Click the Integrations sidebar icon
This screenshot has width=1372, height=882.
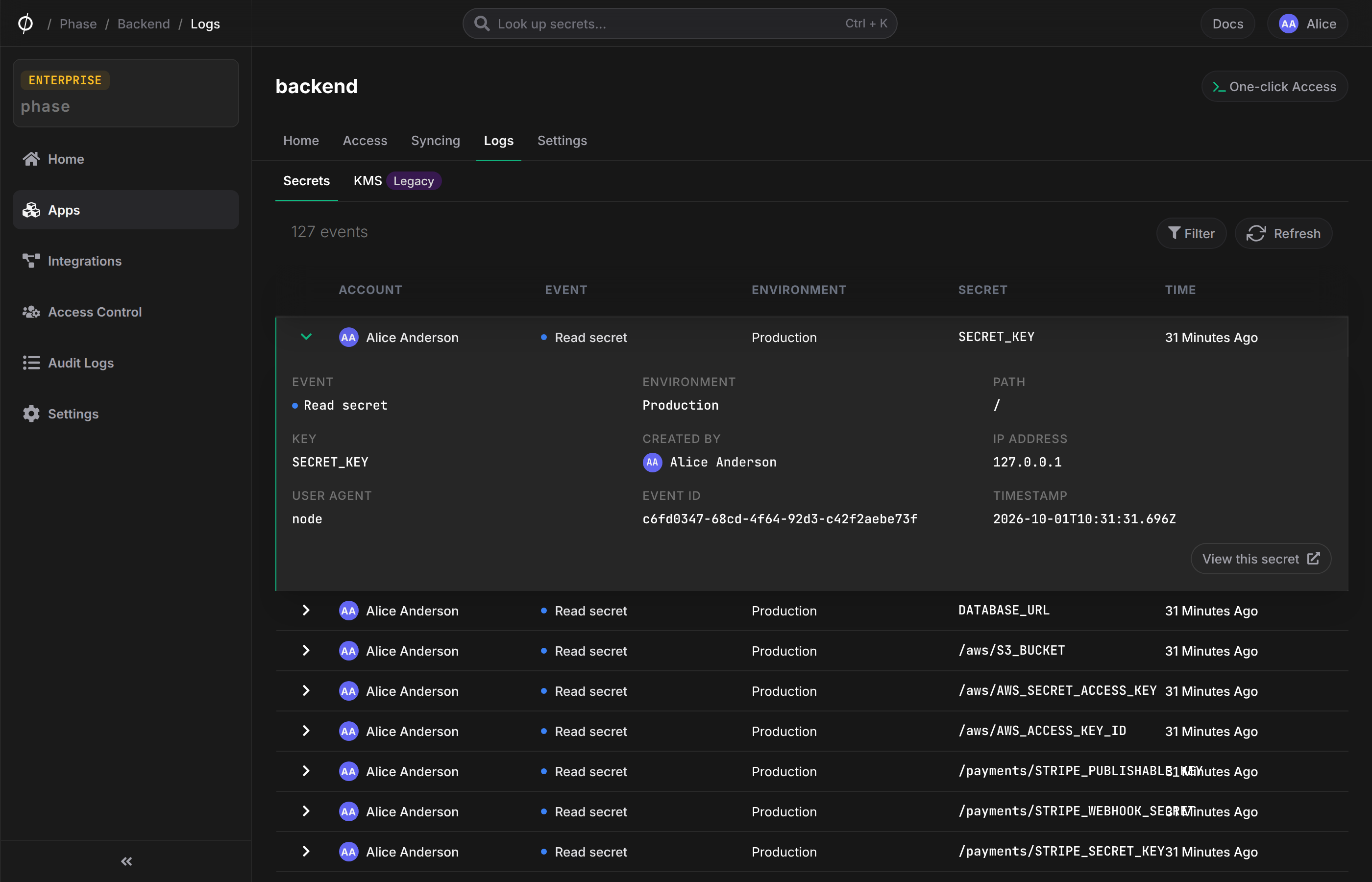click(x=31, y=261)
